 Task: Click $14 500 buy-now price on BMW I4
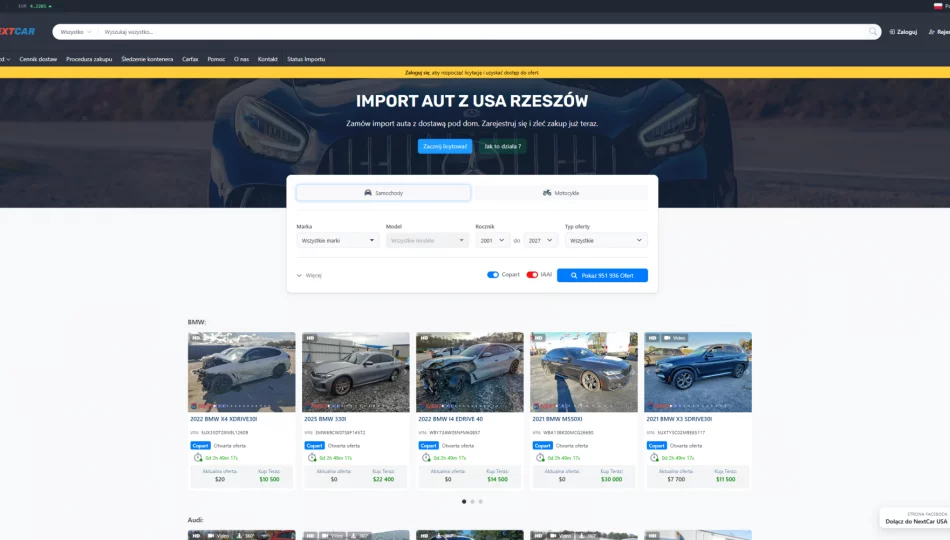tap(497, 479)
